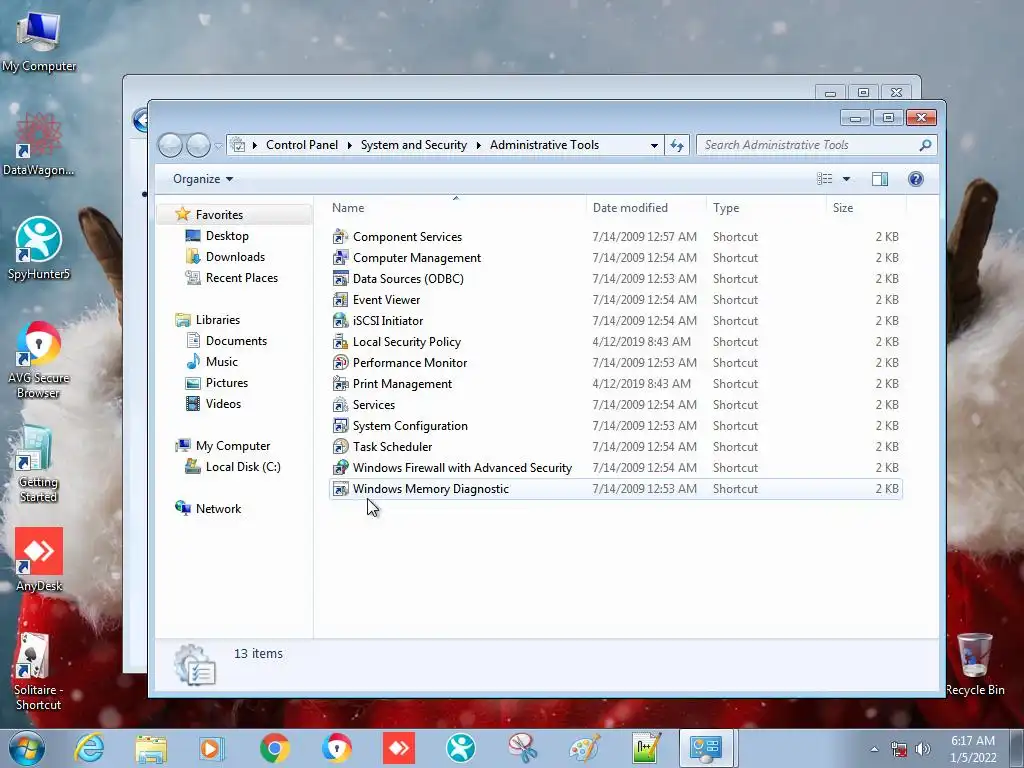Open the recent pages dropdown beside Forward

point(218,146)
